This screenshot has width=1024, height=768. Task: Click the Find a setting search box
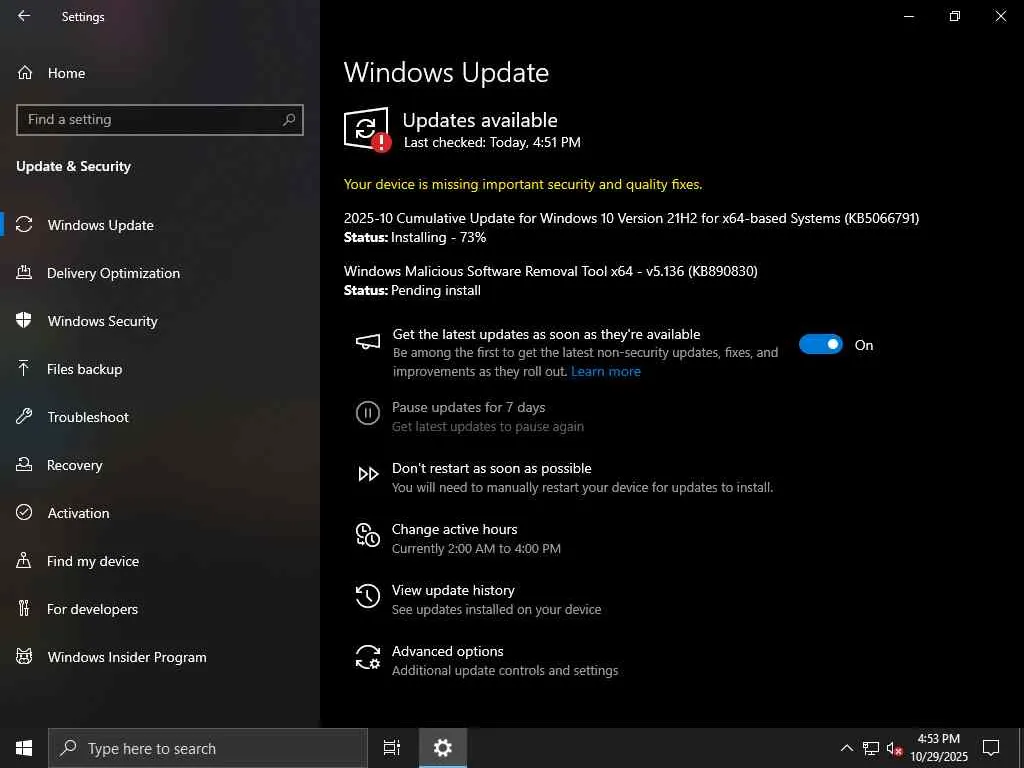pyautogui.click(x=160, y=120)
